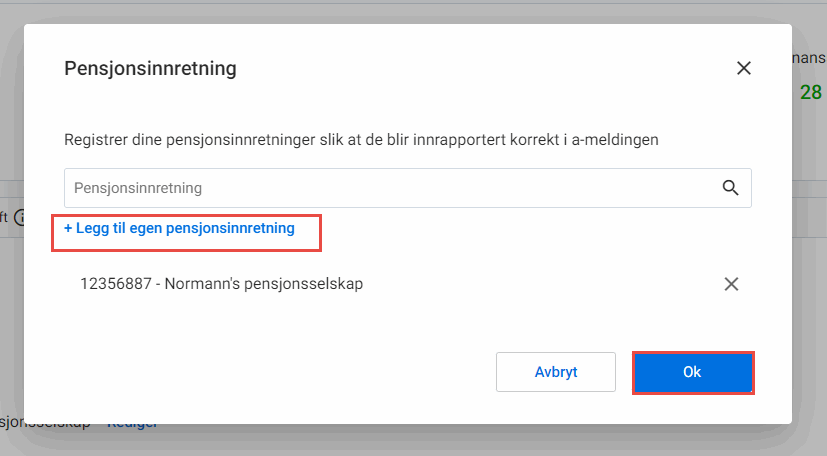This screenshot has width=827, height=456.
Task: Click the plus sign before 'Legg til egen'
Action: (68, 228)
